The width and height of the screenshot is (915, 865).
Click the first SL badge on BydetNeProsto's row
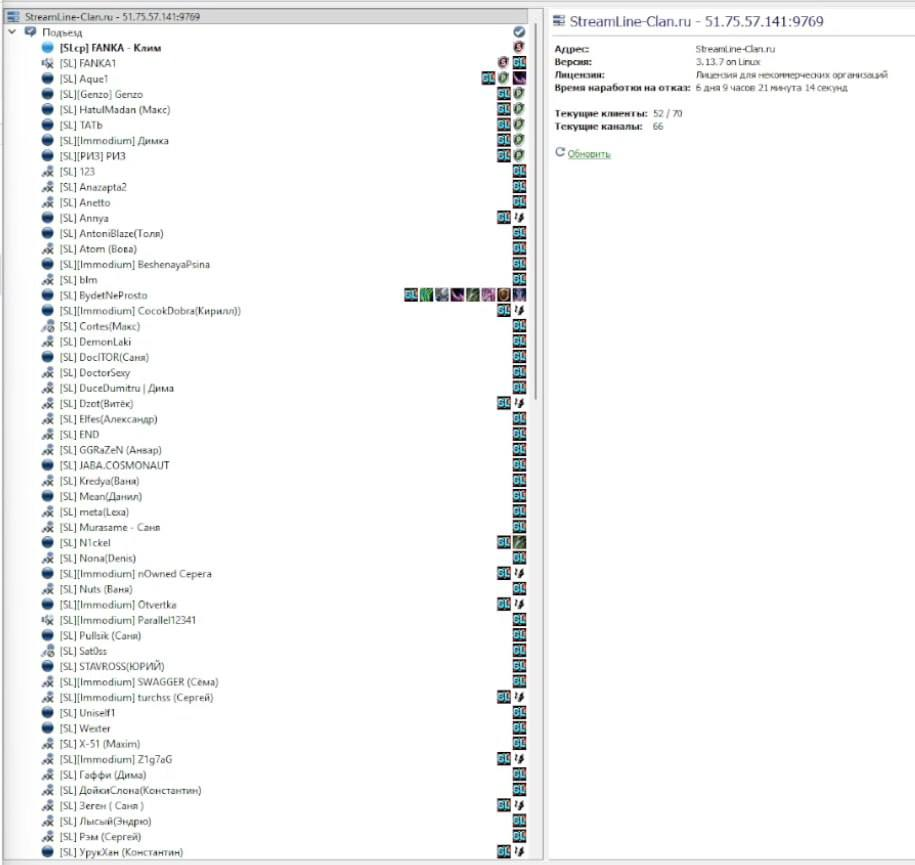pyautogui.click(x=411, y=295)
